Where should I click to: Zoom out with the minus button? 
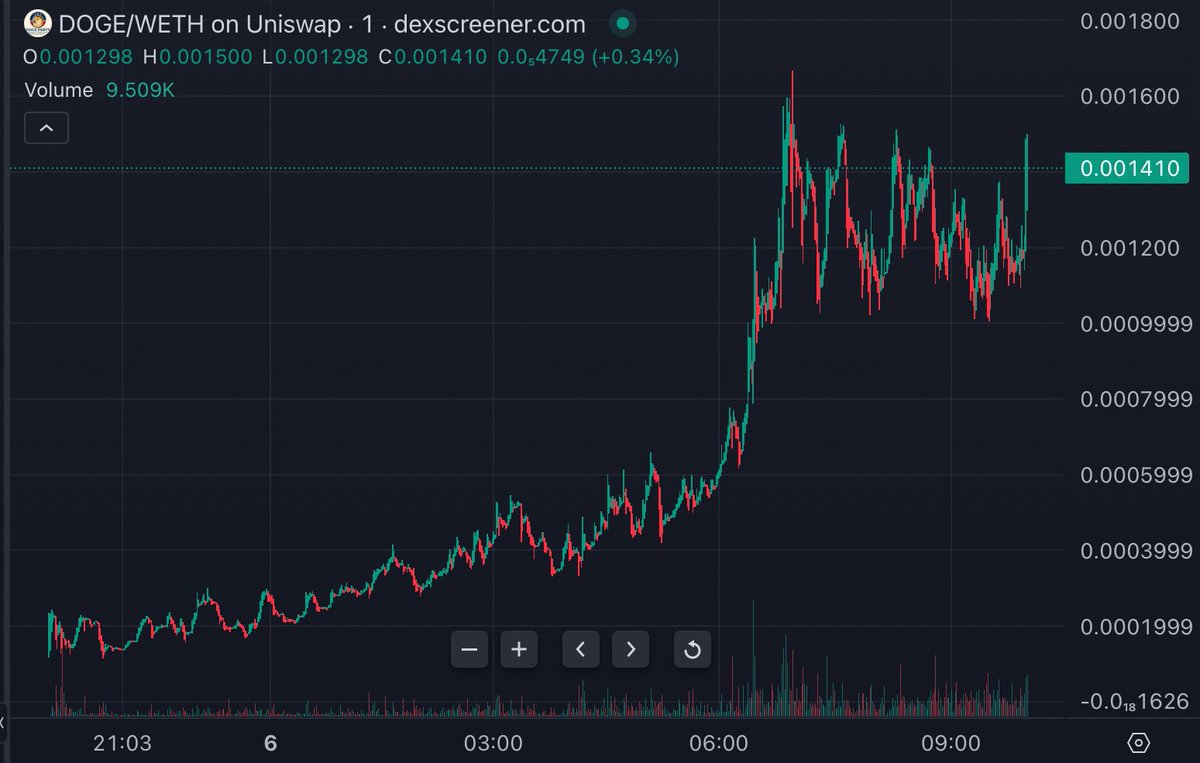tap(470, 650)
